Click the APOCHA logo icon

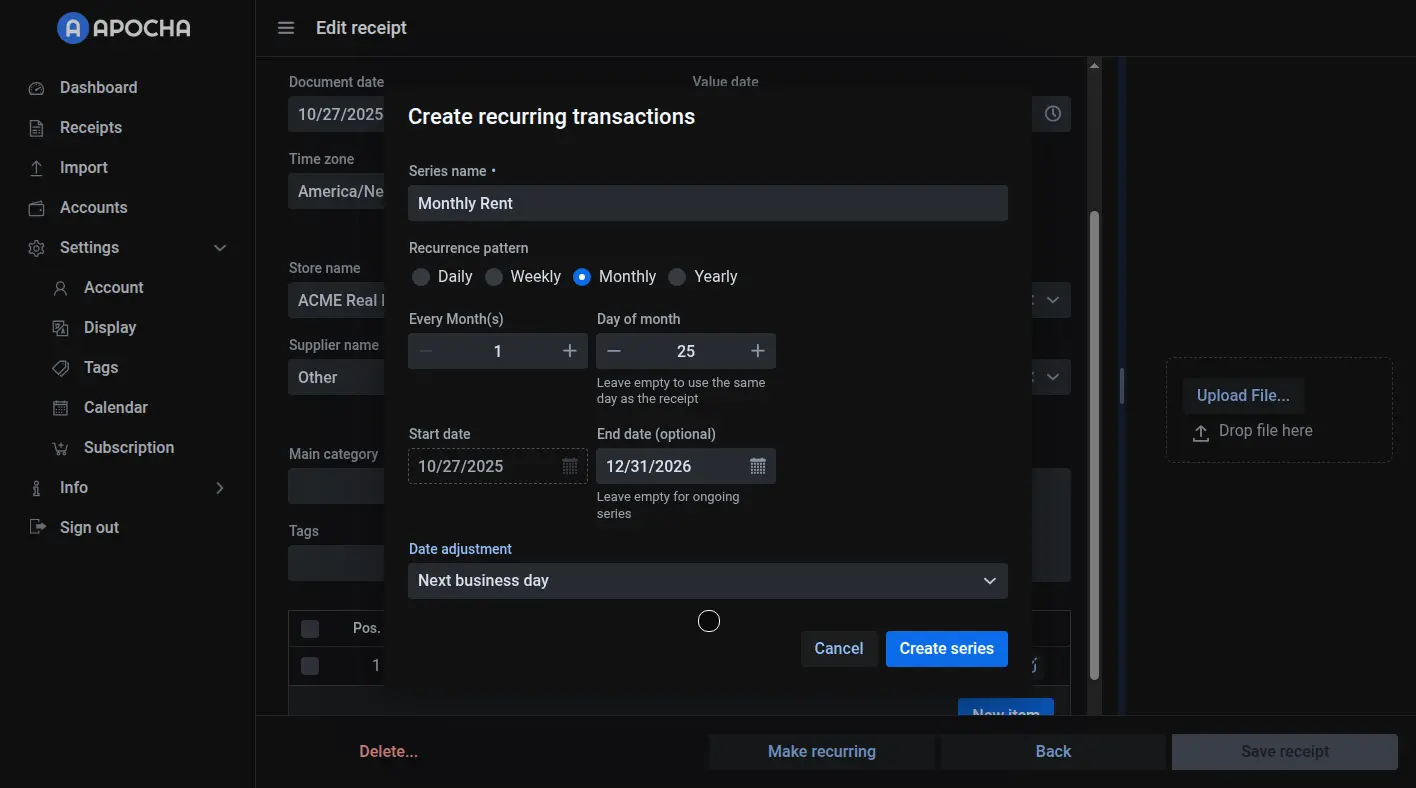[x=73, y=28]
